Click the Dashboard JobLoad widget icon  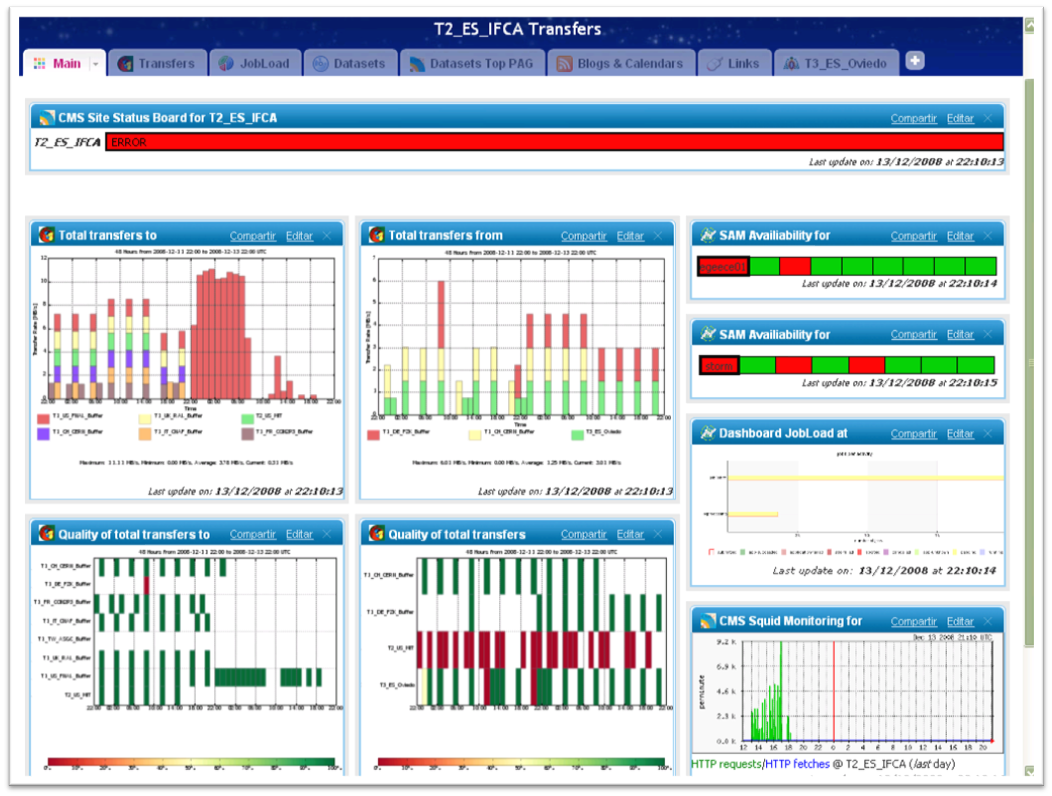[x=707, y=434]
